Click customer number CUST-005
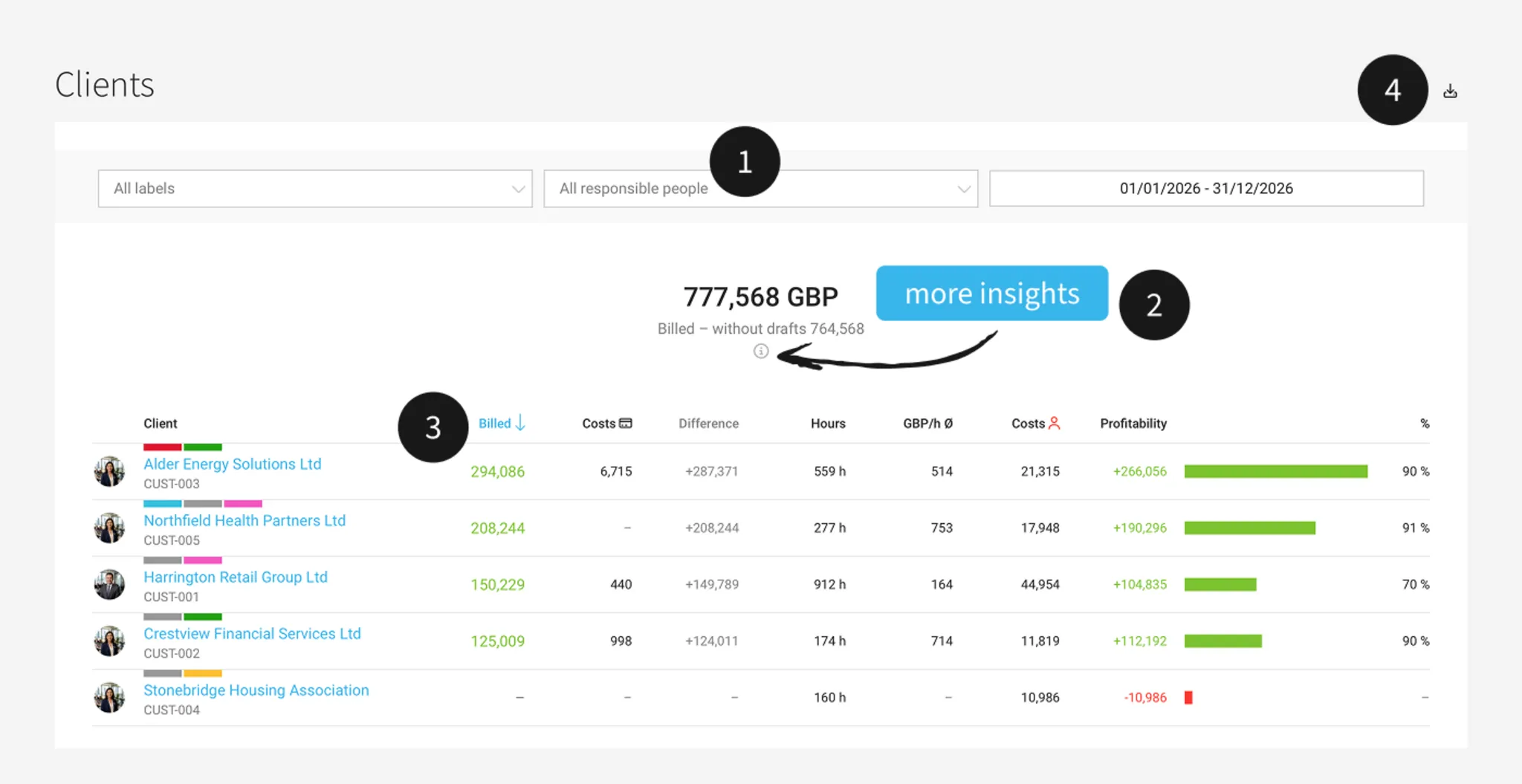 pyautogui.click(x=172, y=540)
